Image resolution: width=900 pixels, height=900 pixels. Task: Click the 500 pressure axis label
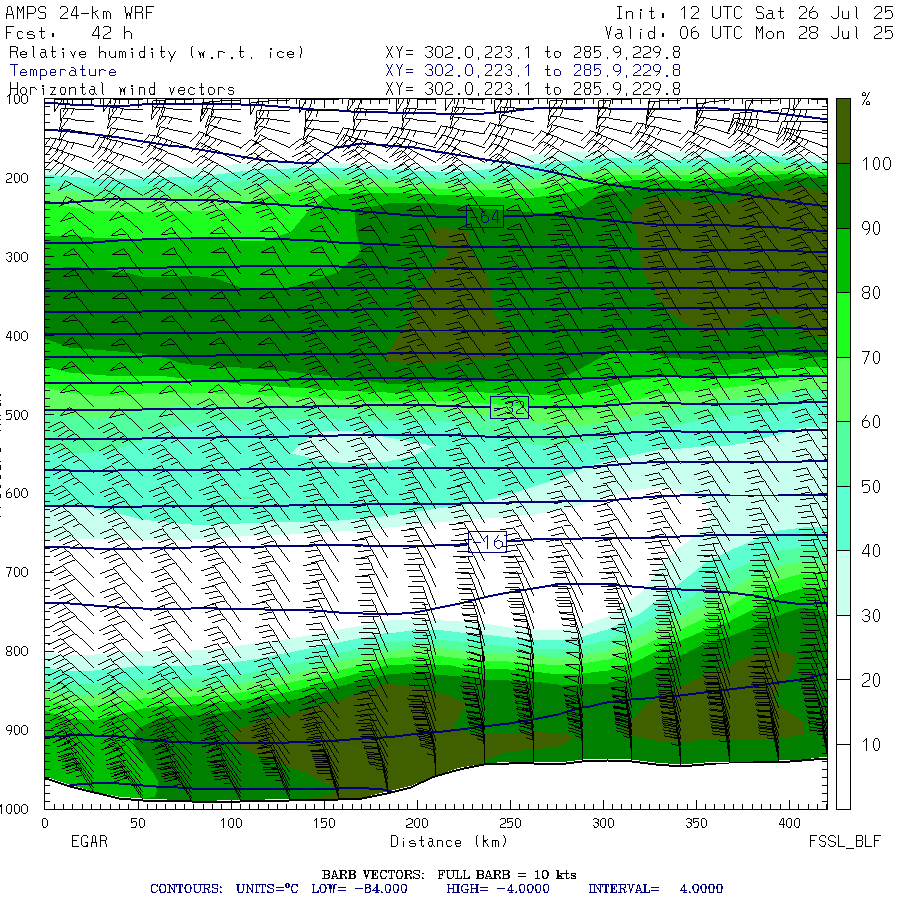tap(17, 415)
